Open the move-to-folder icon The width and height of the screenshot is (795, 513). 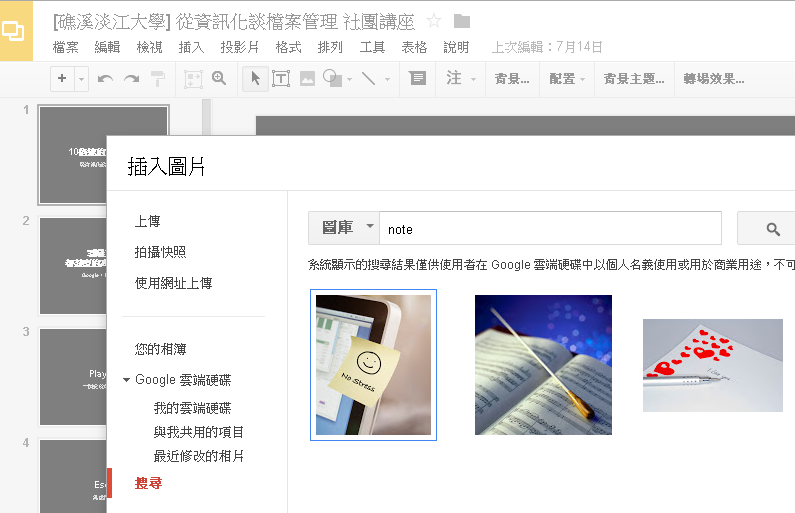tap(461, 21)
